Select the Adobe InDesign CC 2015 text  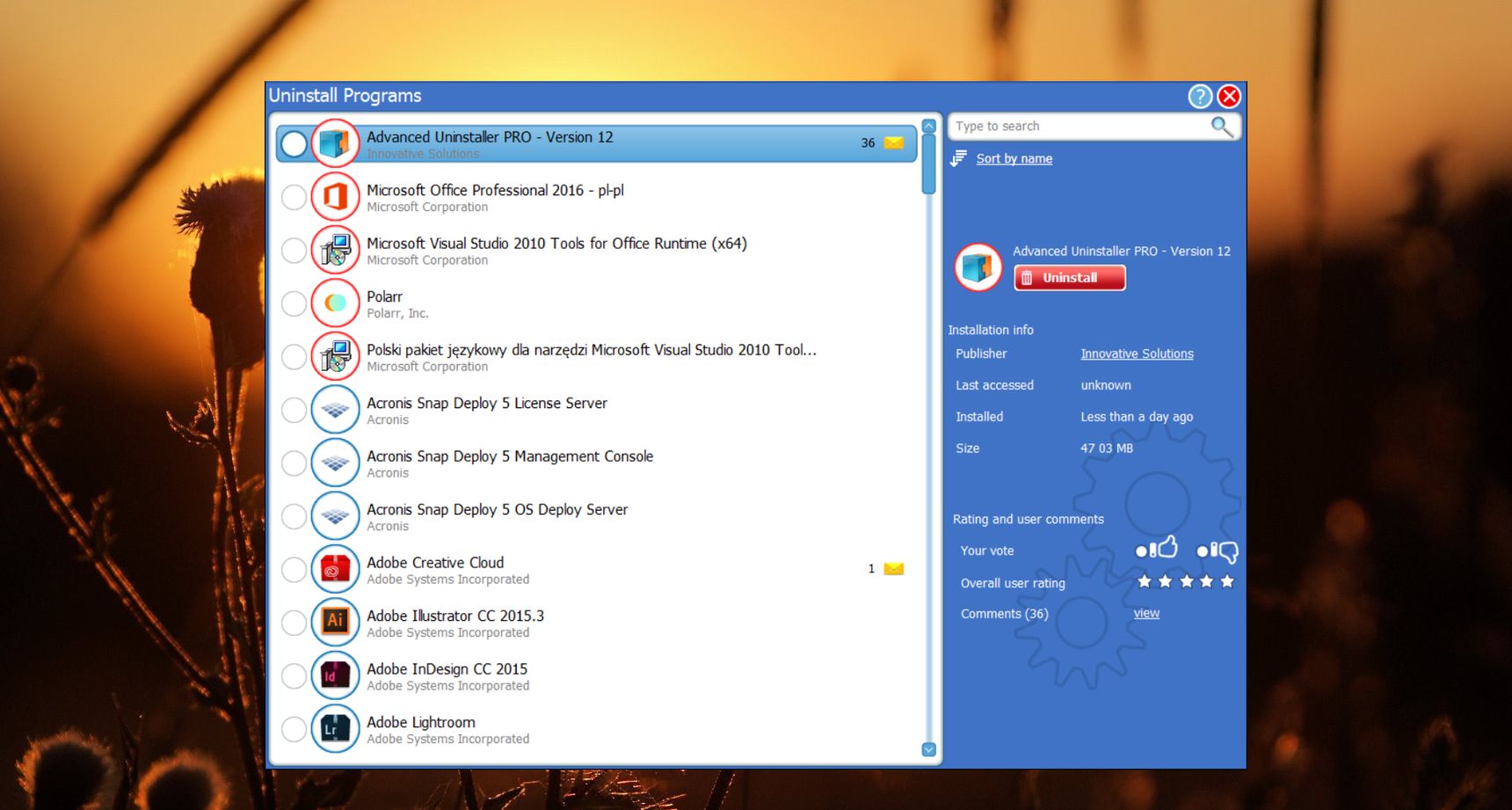(x=447, y=669)
